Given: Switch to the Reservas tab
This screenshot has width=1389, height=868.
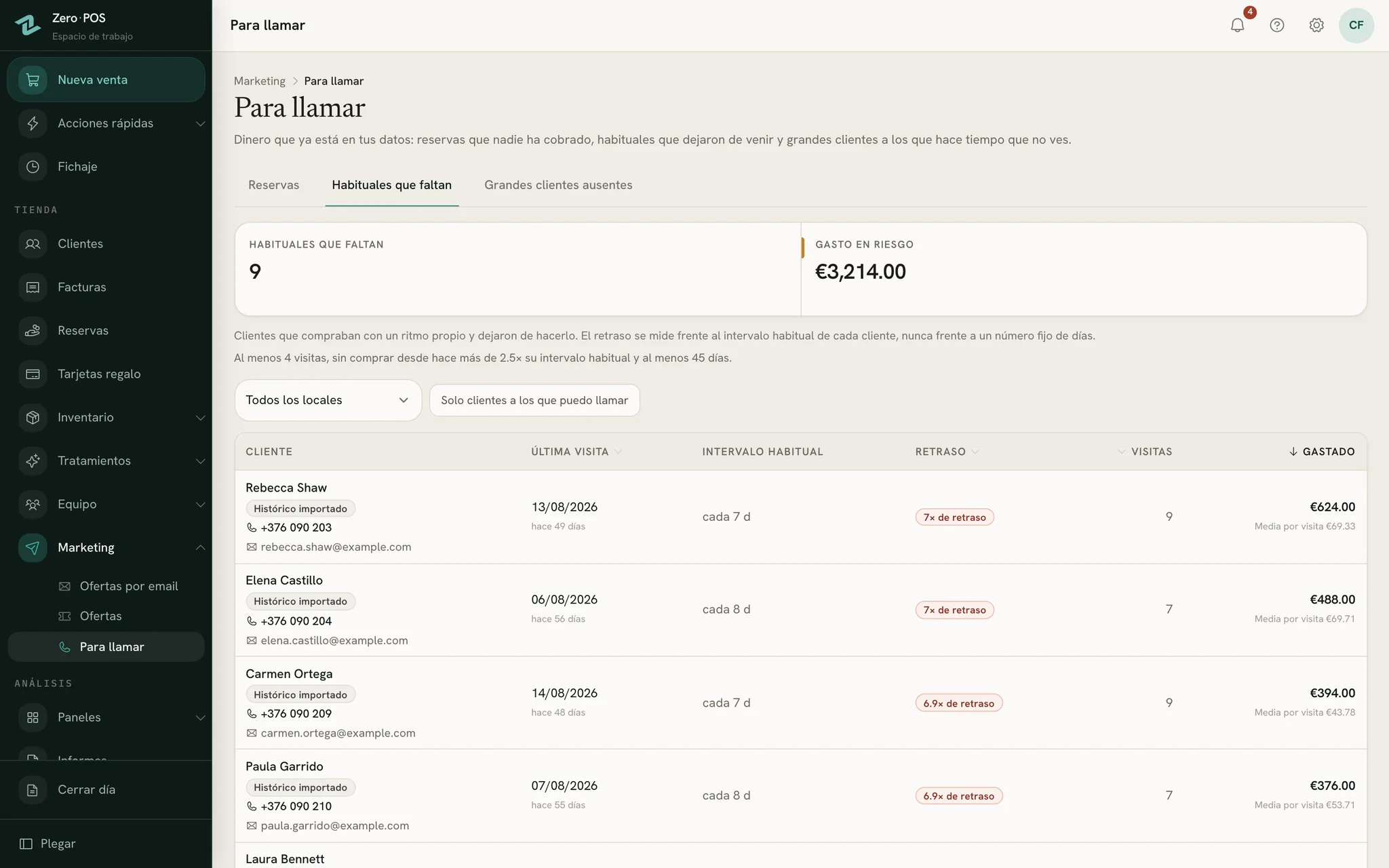Looking at the screenshot, I should (273, 185).
